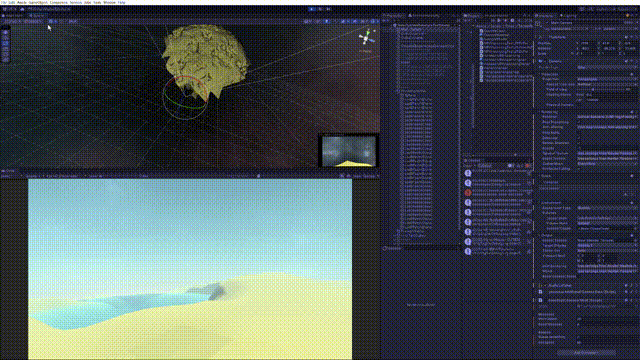Image resolution: width=640 pixels, height=360 pixels.
Task: Open the Projection dropdown in Camera
Action: click(x=608, y=79)
